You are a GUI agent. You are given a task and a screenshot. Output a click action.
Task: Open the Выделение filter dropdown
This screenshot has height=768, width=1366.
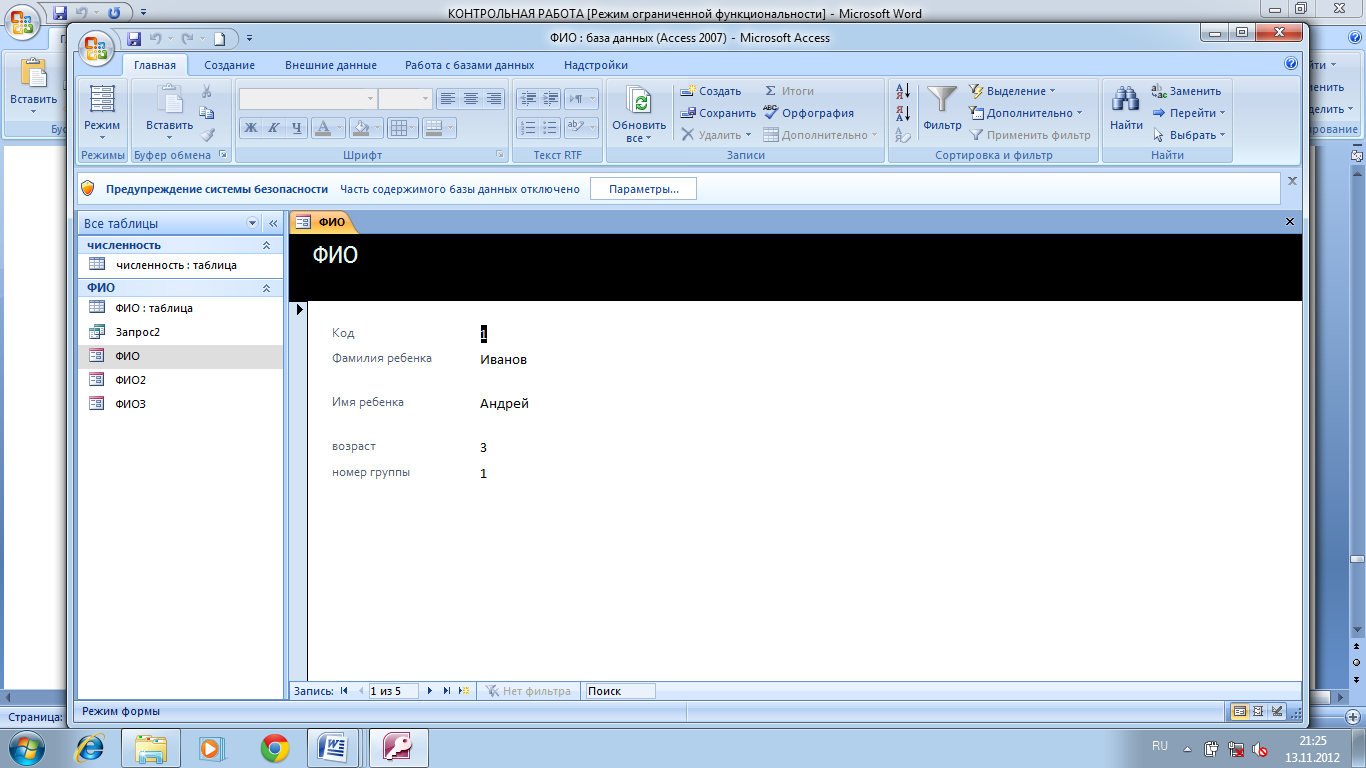1013,91
